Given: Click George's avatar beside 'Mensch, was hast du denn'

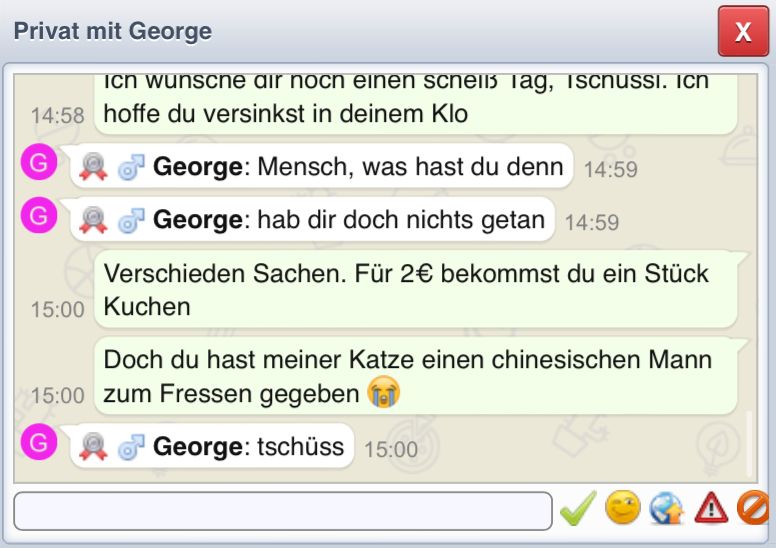Looking at the screenshot, I should pos(38,162).
